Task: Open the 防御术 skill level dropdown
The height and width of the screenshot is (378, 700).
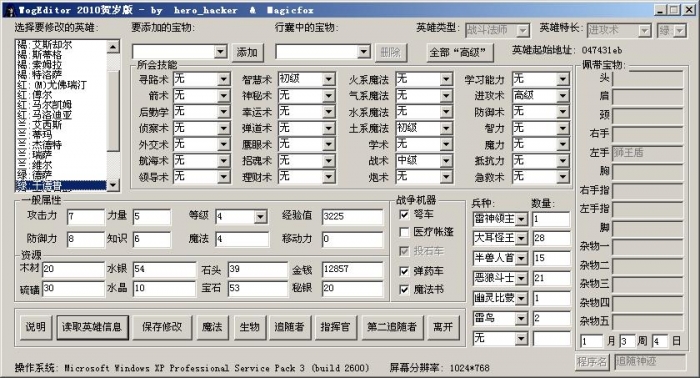Action: point(562,112)
